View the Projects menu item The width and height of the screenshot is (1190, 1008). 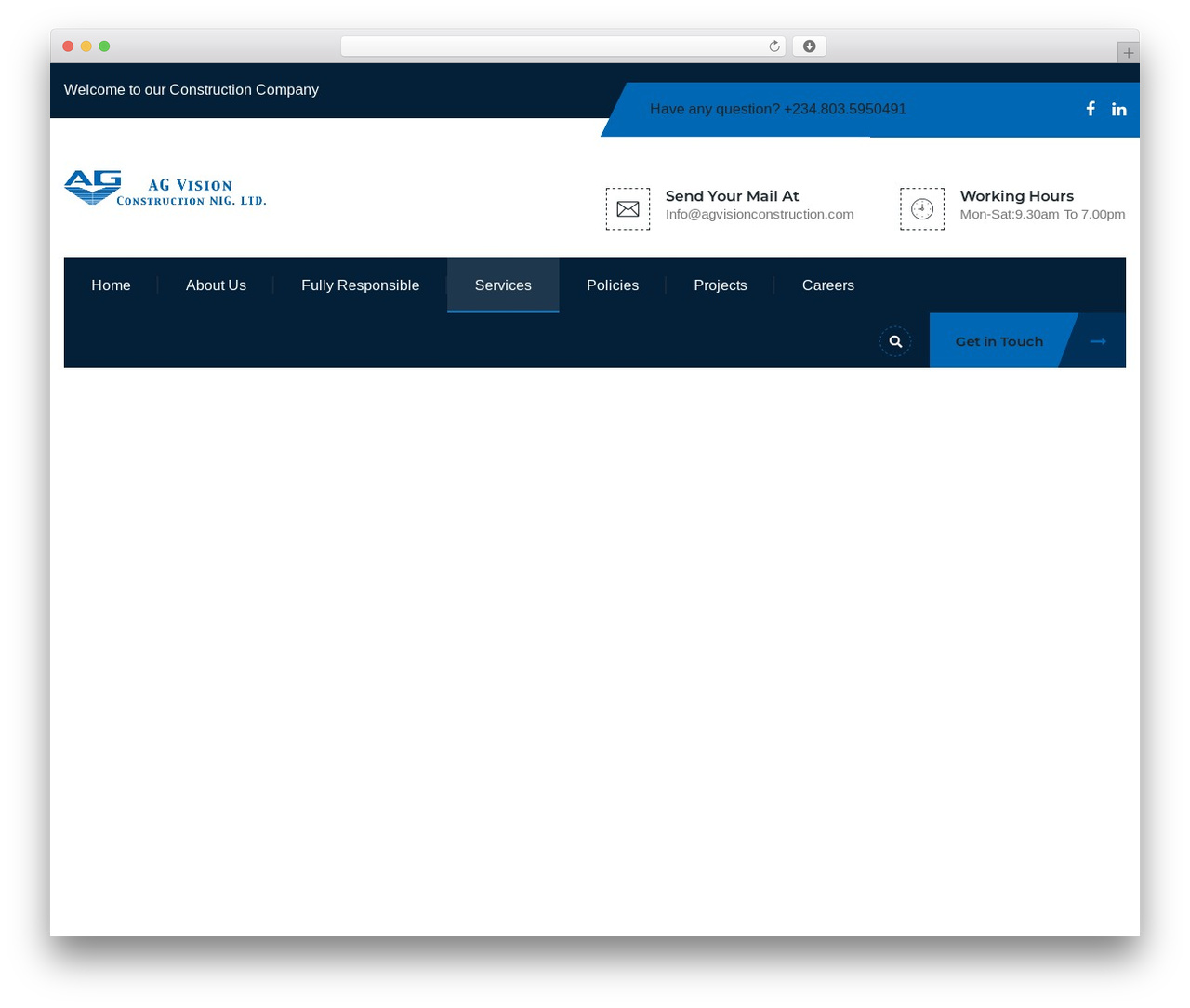[x=721, y=285]
